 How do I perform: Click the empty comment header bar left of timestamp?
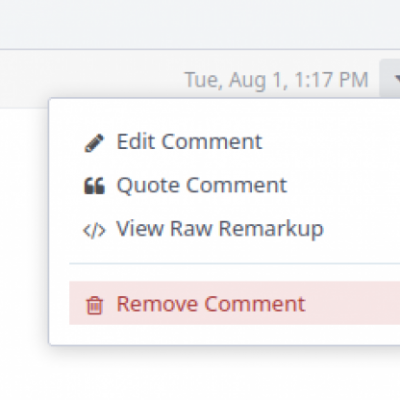pos(90,78)
